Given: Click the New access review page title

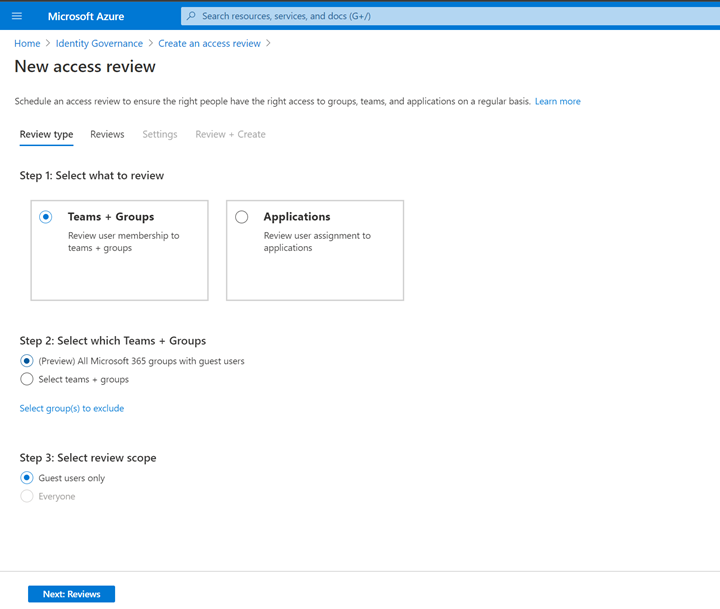Looking at the screenshot, I should 85,67.
